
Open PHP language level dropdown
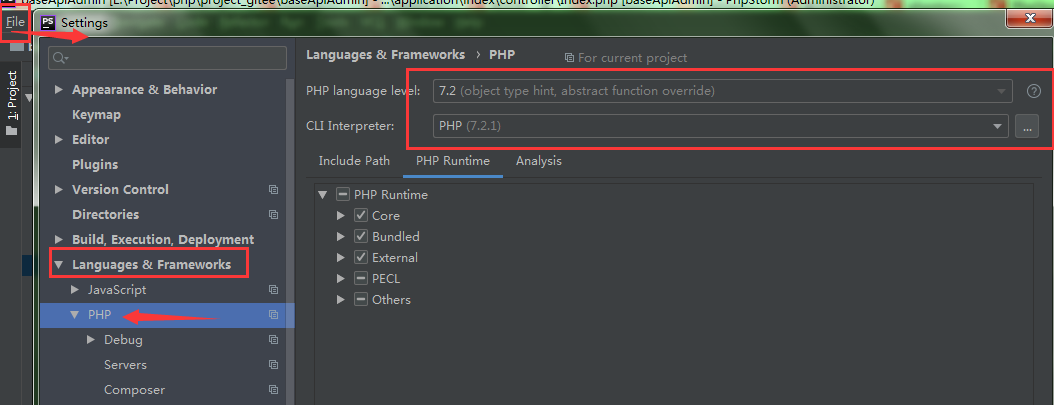(x=723, y=91)
